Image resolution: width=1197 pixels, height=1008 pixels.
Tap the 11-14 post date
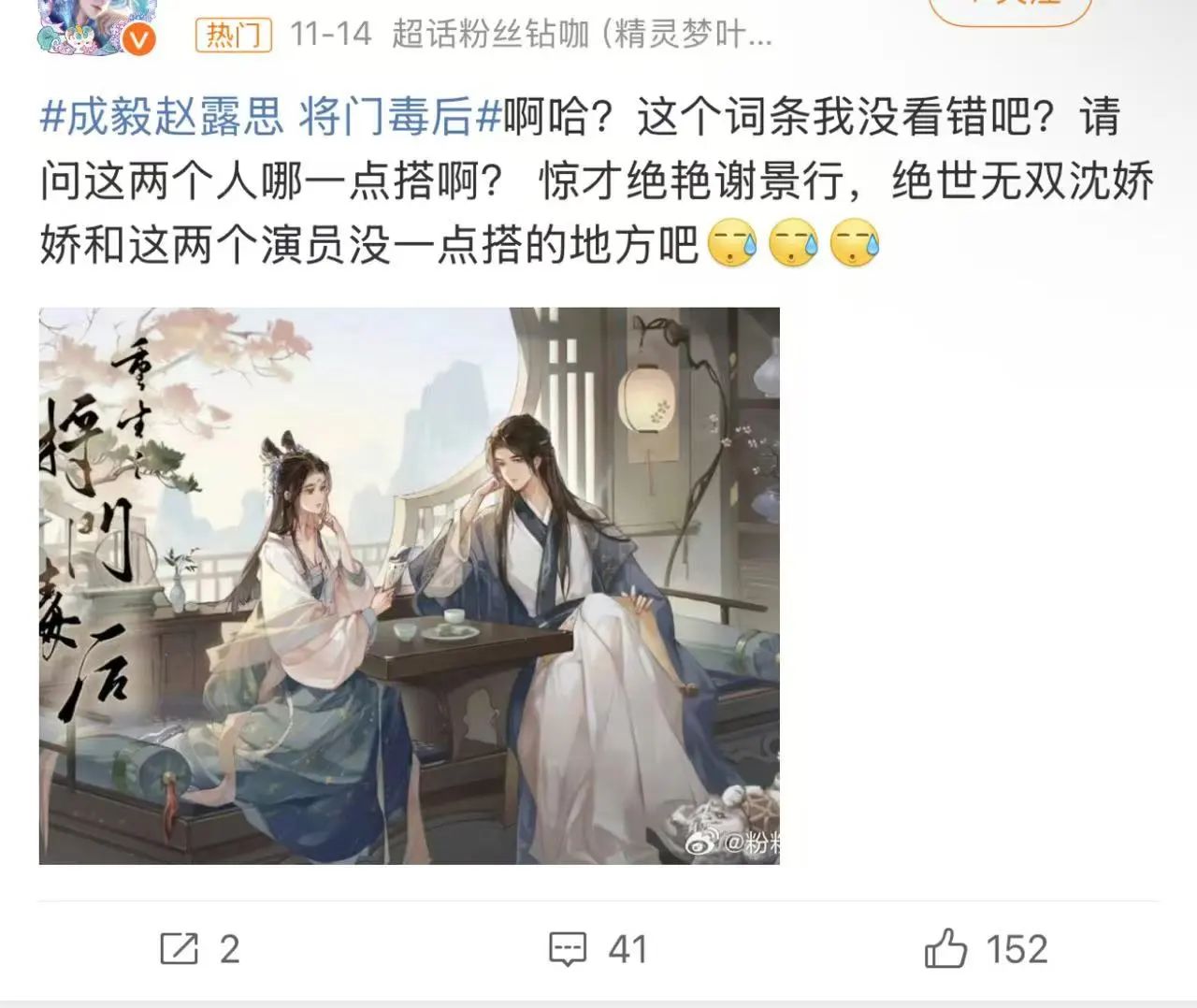coord(330,36)
